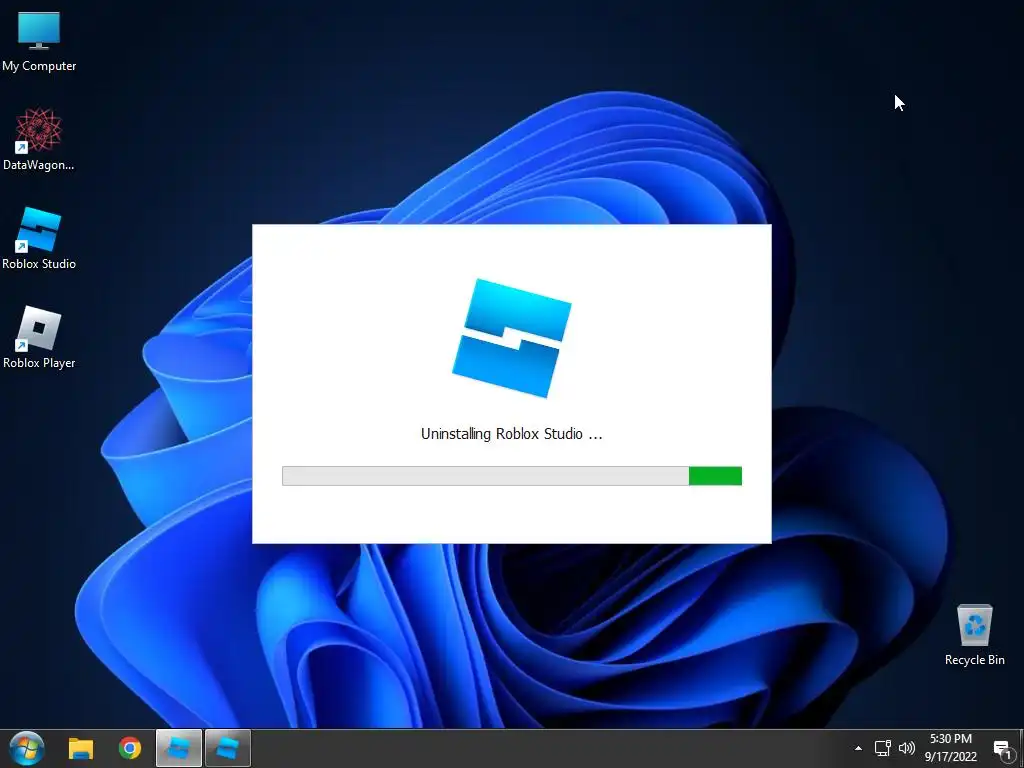Click the 'Uninstalling Roblox Studio ...' text
The height and width of the screenshot is (768, 1024).
pyautogui.click(x=512, y=434)
